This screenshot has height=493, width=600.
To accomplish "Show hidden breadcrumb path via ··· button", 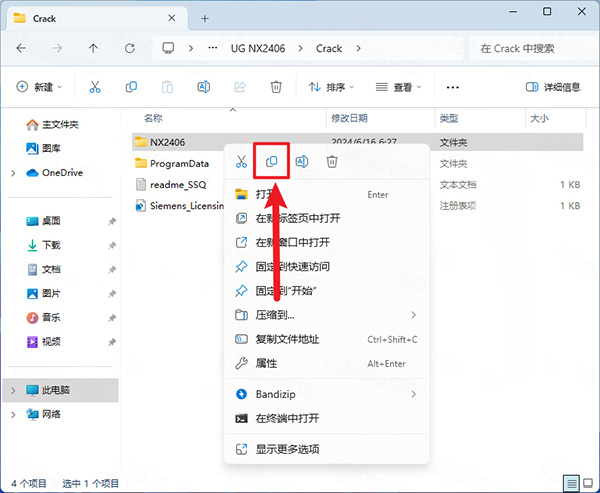I will (213, 48).
